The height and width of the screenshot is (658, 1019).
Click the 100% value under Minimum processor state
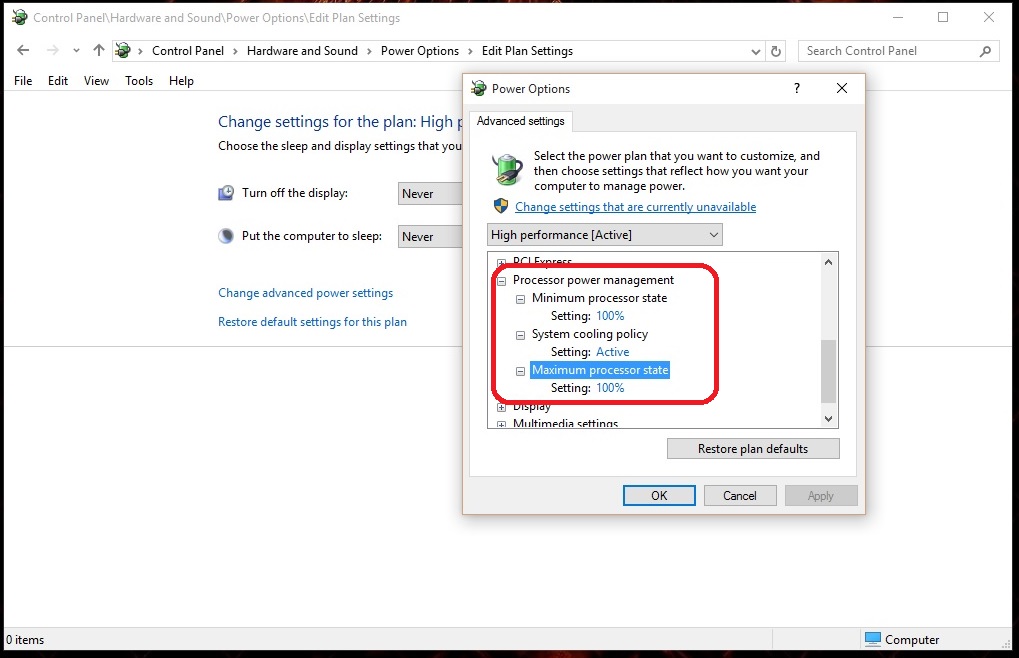click(x=610, y=316)
